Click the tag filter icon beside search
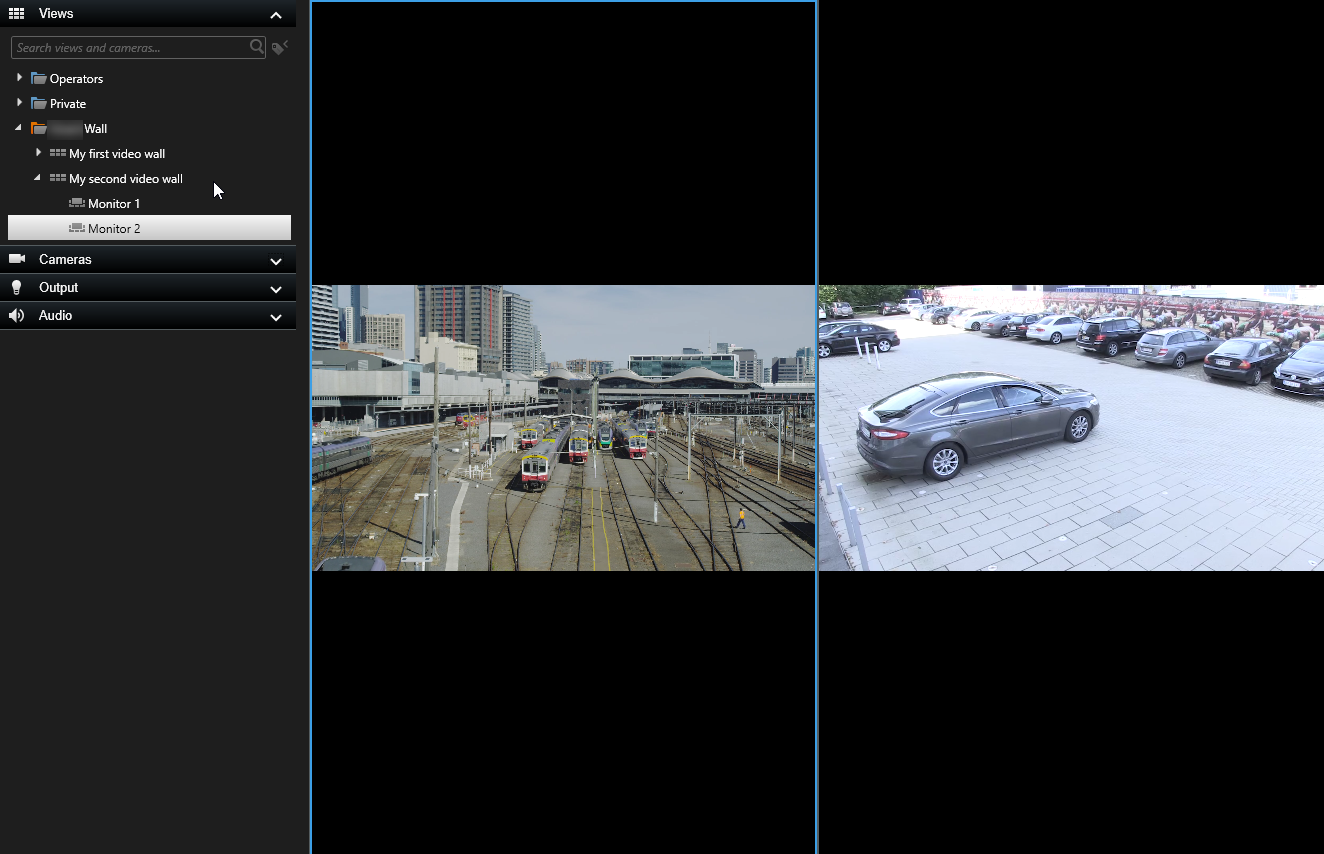The image size is (1324, 854). coord(280,47)
